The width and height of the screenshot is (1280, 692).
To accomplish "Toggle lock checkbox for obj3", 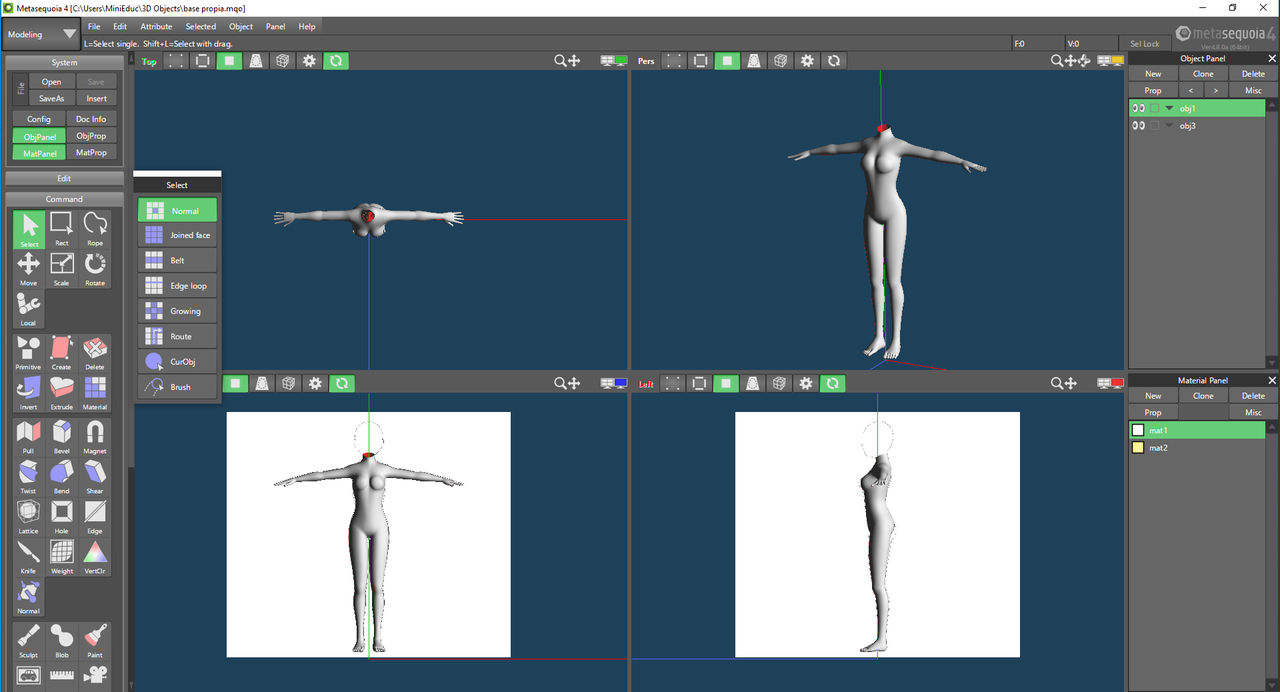I will 1154,126.
